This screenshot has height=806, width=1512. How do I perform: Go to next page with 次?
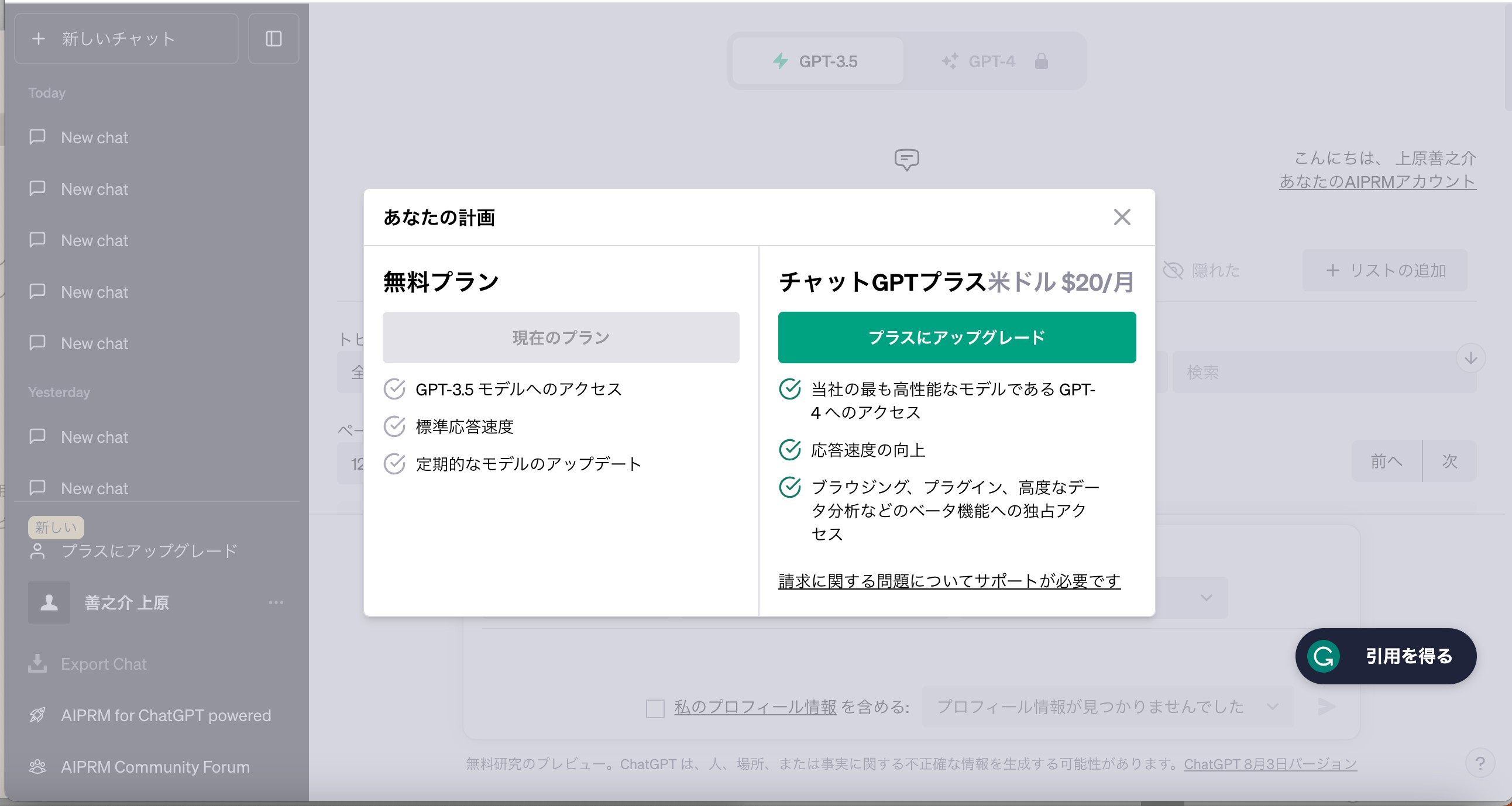[x=1449, y=461]
